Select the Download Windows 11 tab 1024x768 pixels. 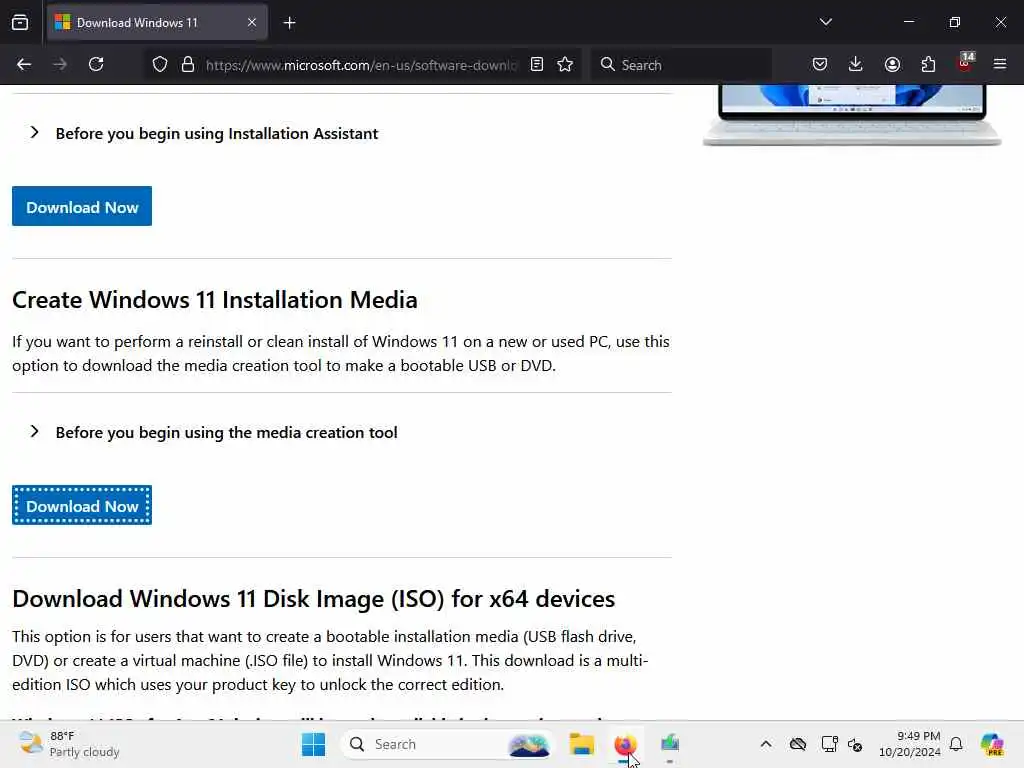point(157,23)
